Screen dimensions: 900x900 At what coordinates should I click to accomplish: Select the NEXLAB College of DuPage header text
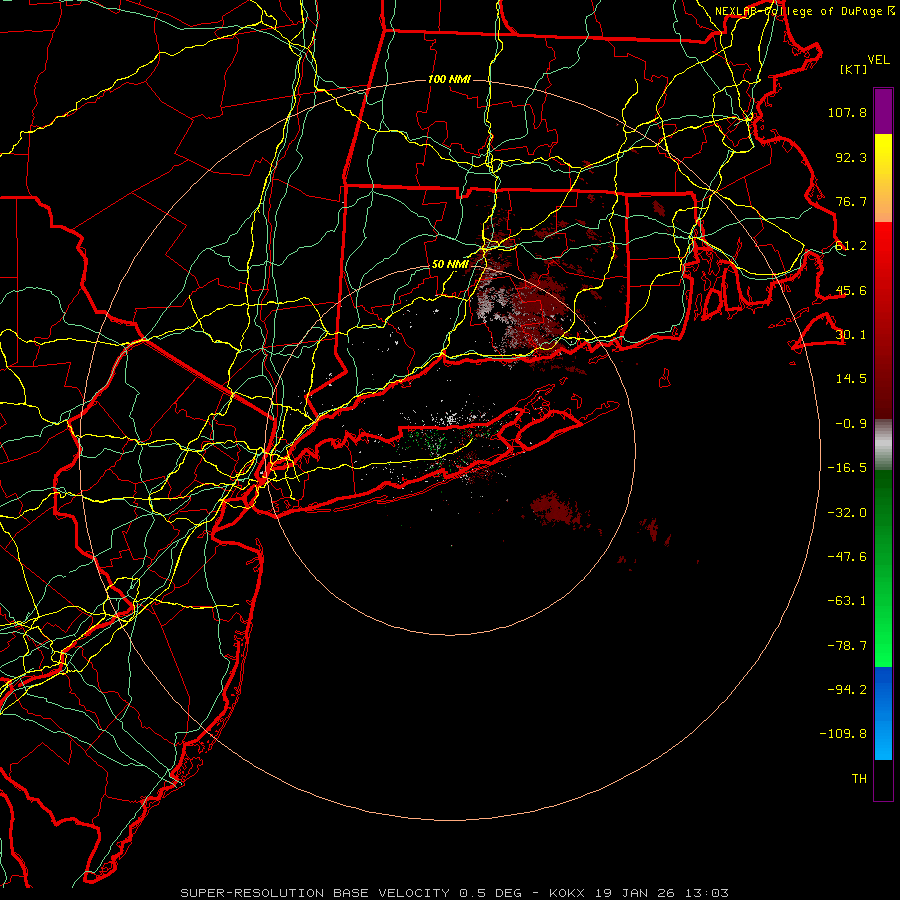coord(804,11)
